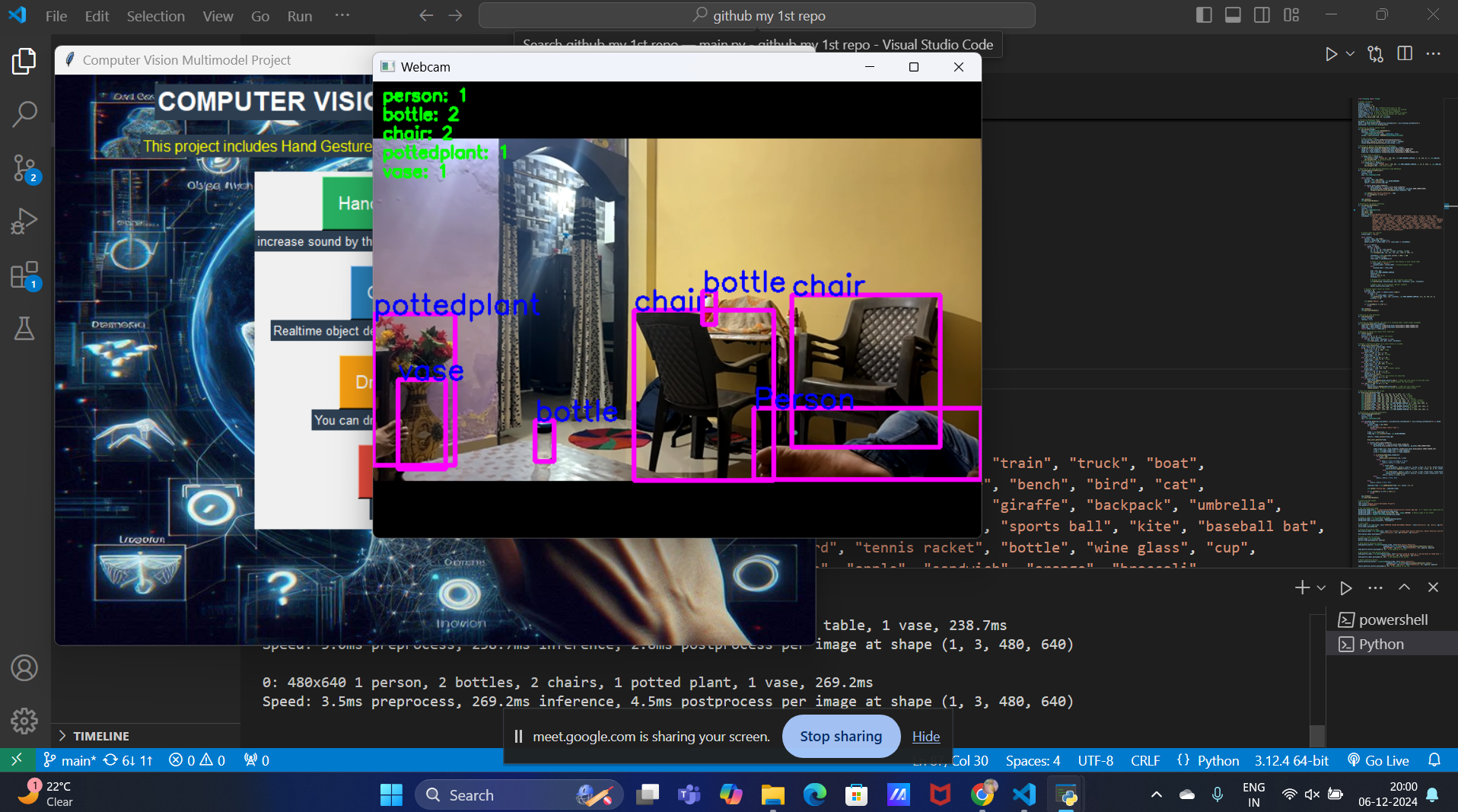The width and height of the screenshot is (1458, 812).
Task: Click Stop sharing button
Action: [x=841, y=736]
